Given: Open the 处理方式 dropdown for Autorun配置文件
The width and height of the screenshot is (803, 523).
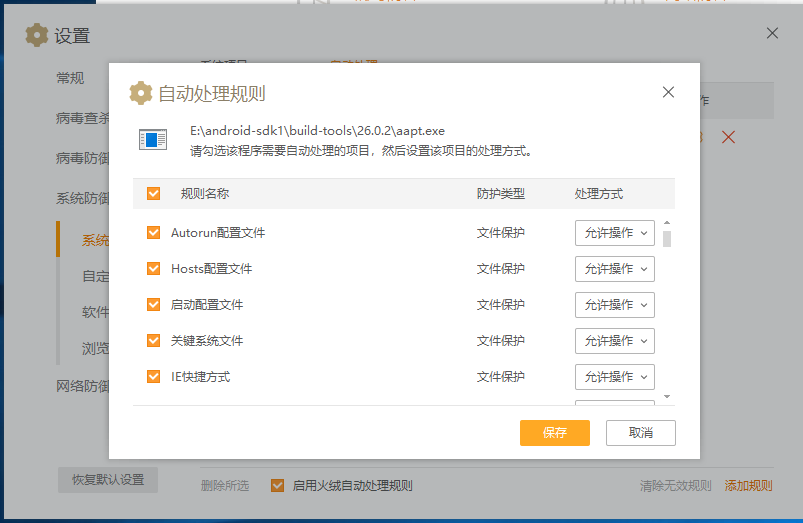Looking at the screenshot, I should [x=614, y=233].
